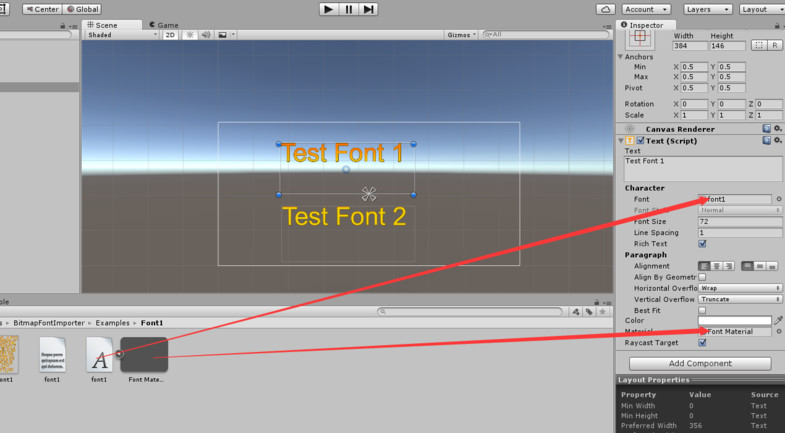Toggle blueprint mode dotted-rectangle button
The width and height of the screenshot is (785, 433).
pyautogui.click(x=759, y=45)
